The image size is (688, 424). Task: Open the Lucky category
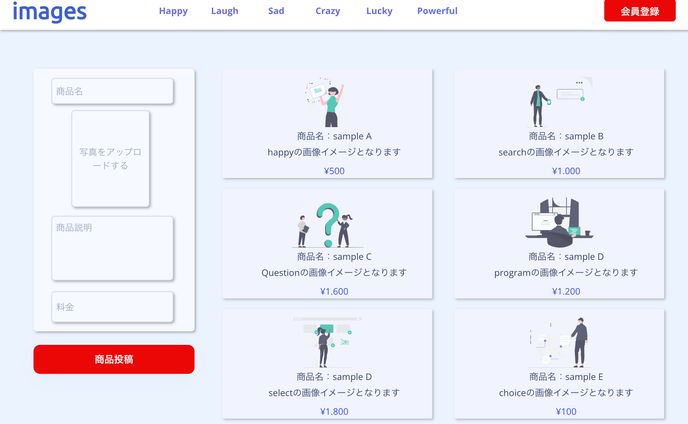click(x=379, y=11)
